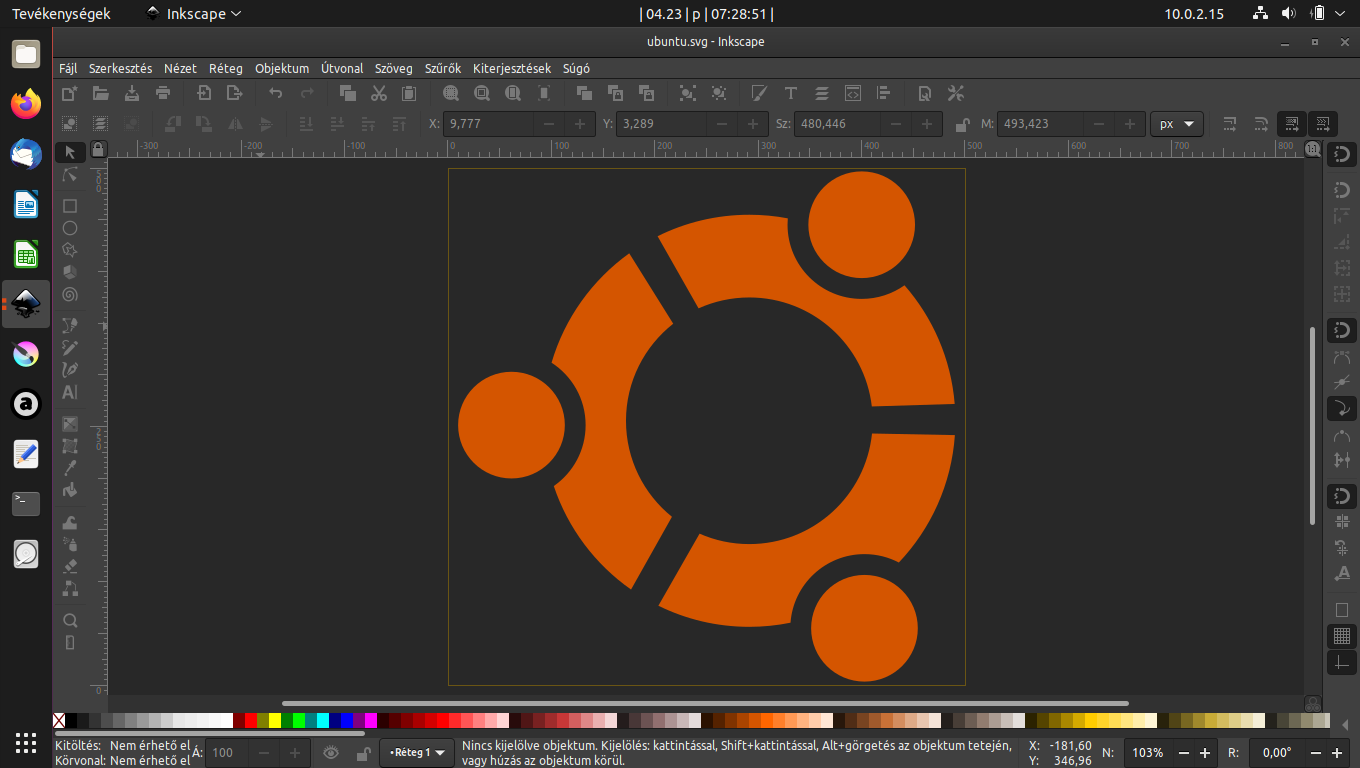This screenshot has width=1360, height=768.
Task: Create a new document via toolbar
Action: 69,93
